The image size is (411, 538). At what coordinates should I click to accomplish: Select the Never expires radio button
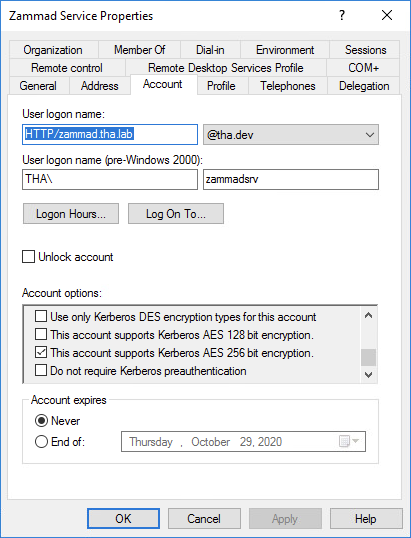(x=41, y=421)
